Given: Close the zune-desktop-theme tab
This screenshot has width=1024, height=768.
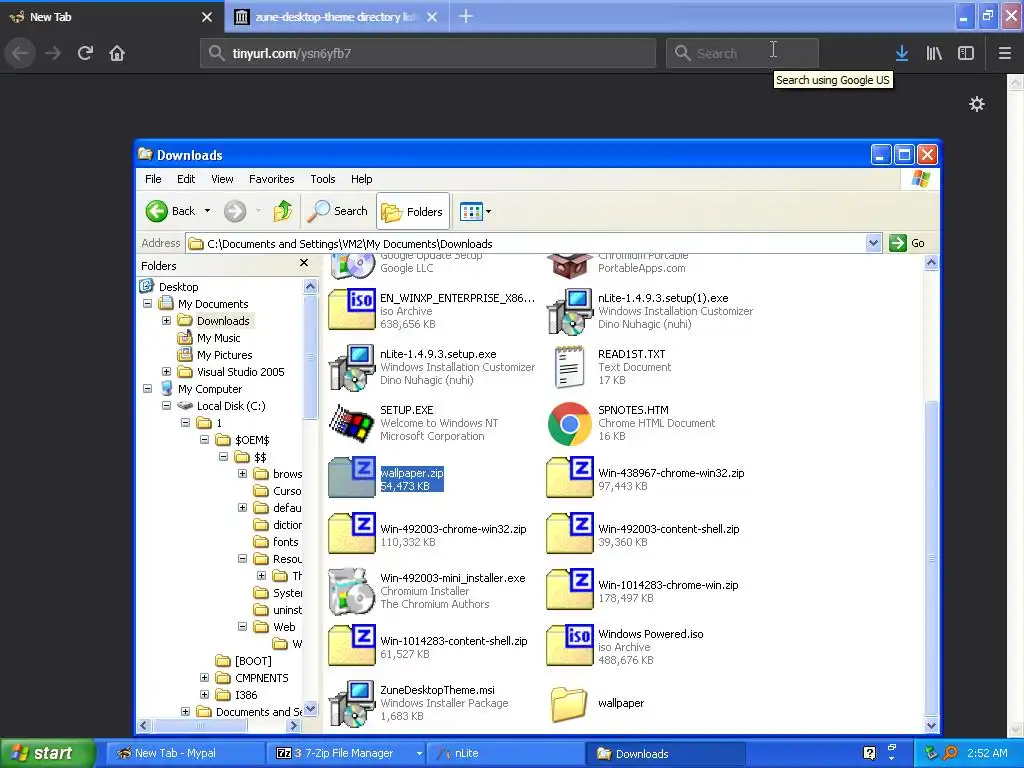Looking at the screenshot, I should tap(432, 17).
